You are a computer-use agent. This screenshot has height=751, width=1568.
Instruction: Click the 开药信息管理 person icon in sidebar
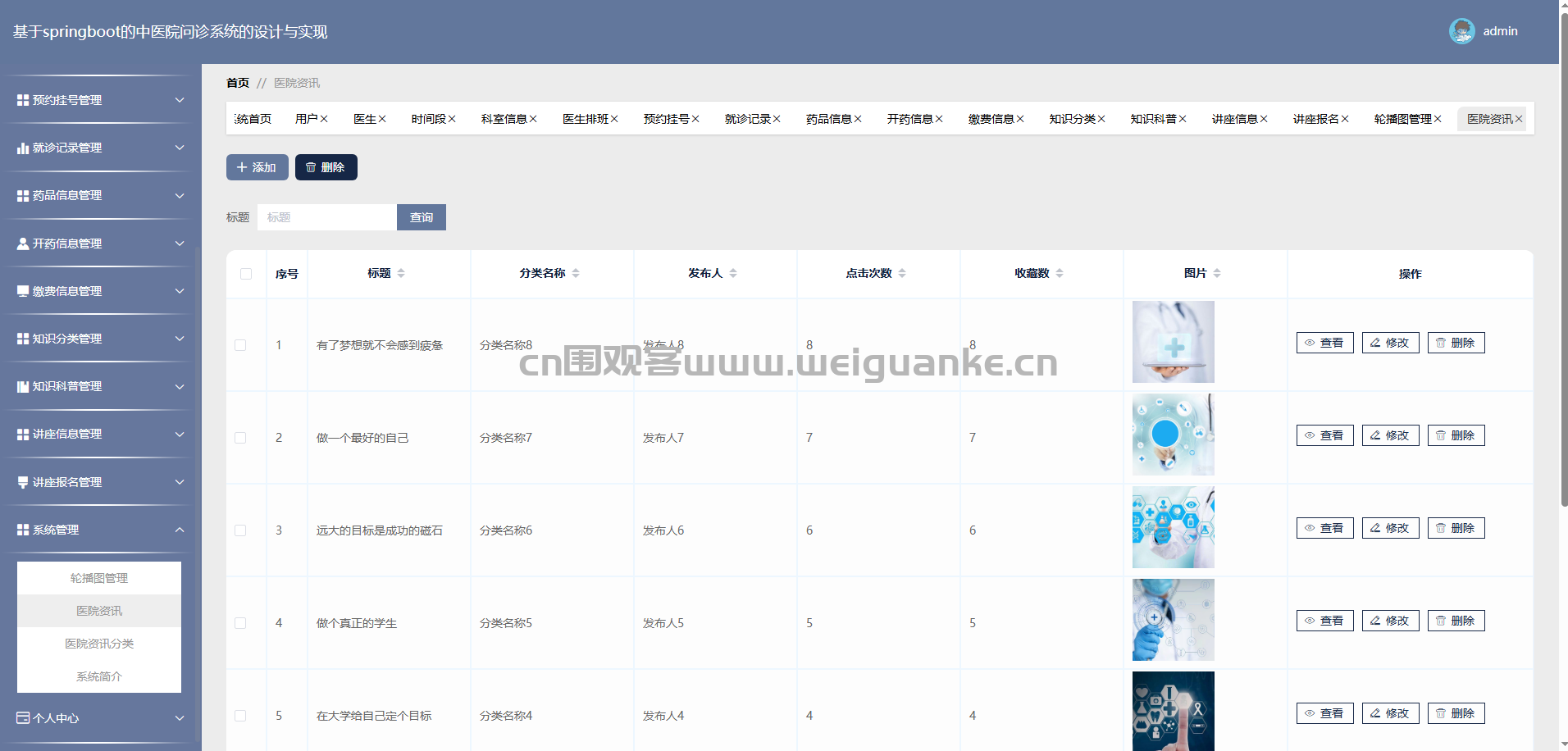tap(23, 244)
